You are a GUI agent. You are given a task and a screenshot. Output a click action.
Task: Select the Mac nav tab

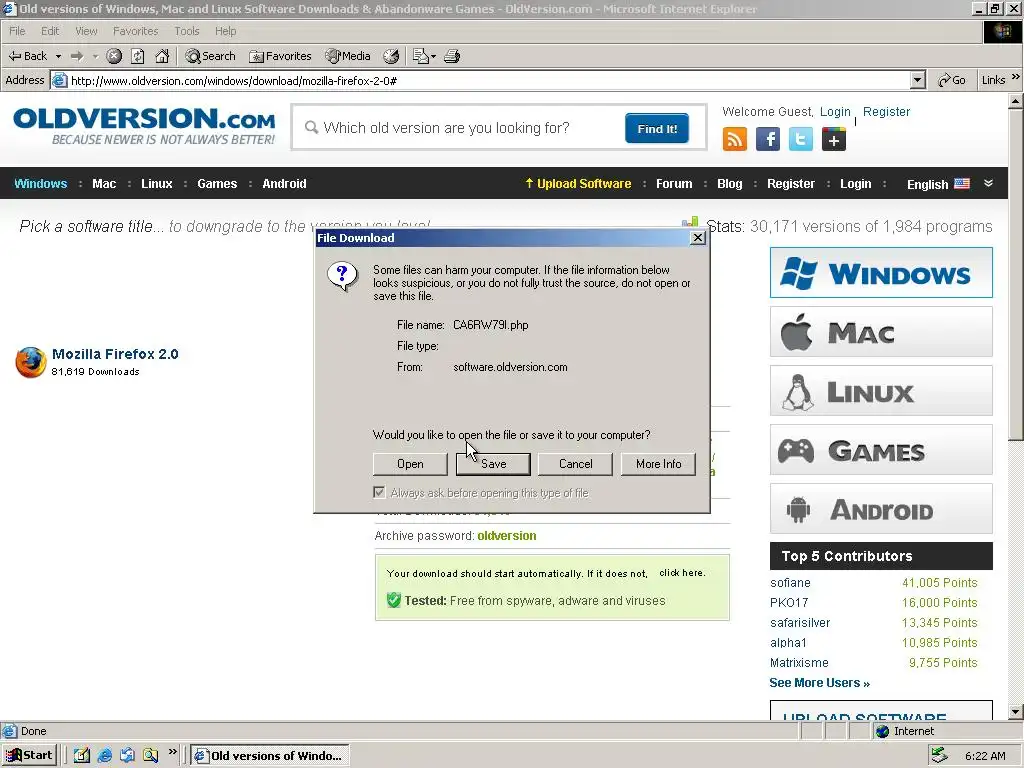[104, 184]
